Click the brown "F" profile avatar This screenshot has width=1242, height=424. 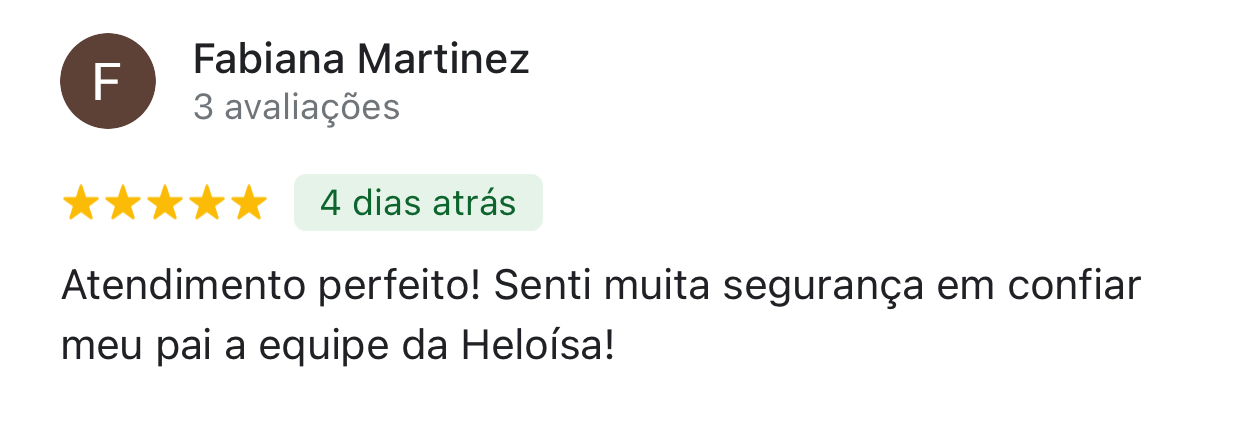[108, 81]
